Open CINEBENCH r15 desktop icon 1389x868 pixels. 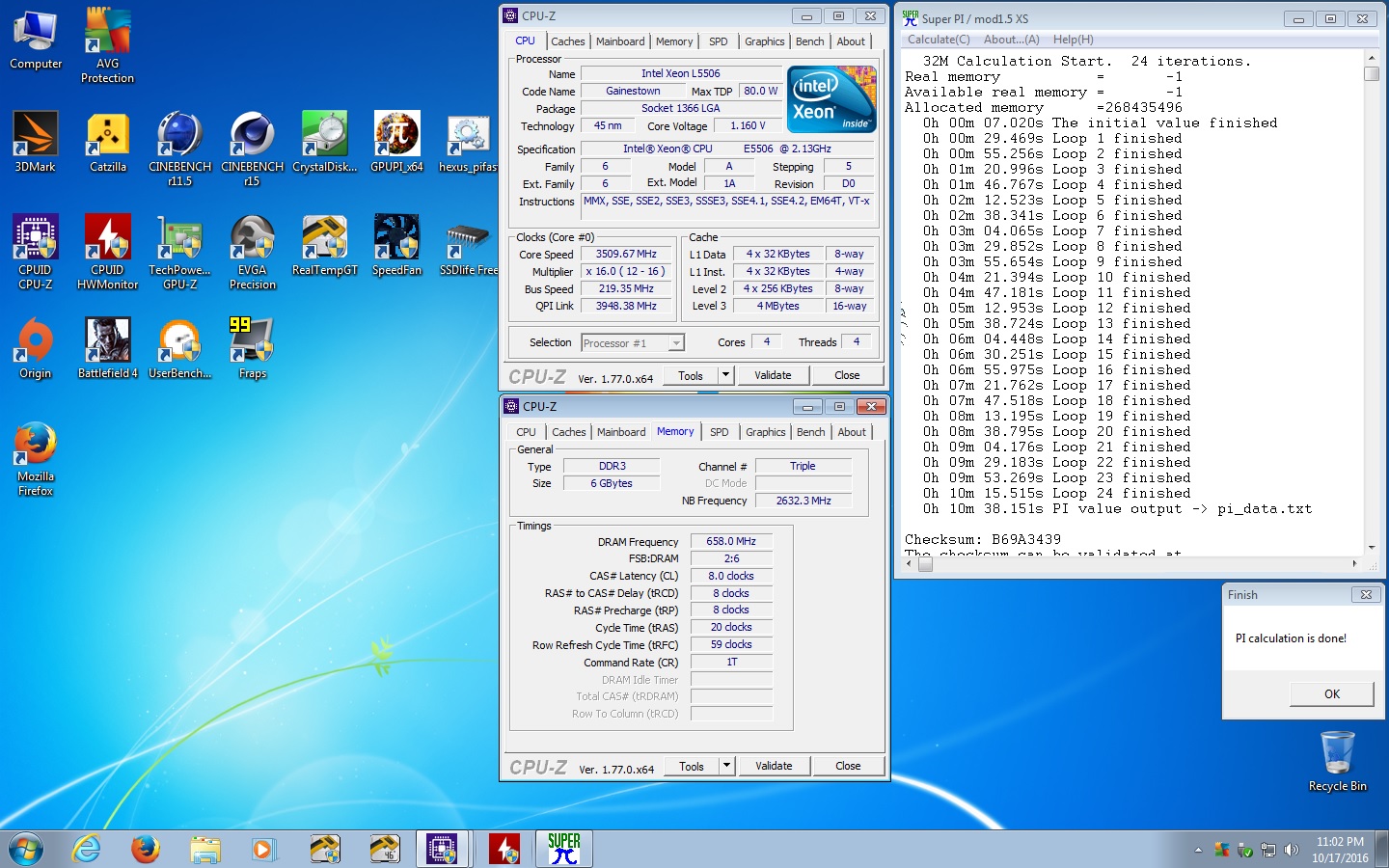click(x=252, y=149)
